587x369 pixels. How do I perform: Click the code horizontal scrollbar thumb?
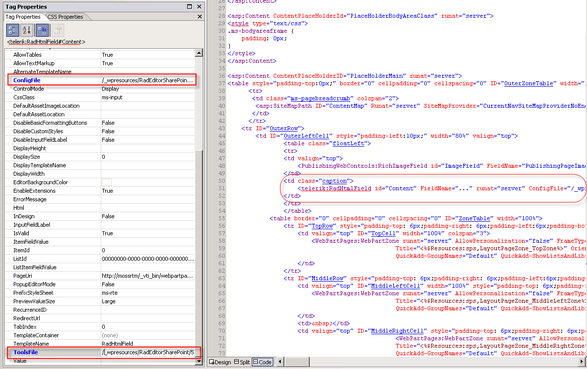tap(297, 362)
